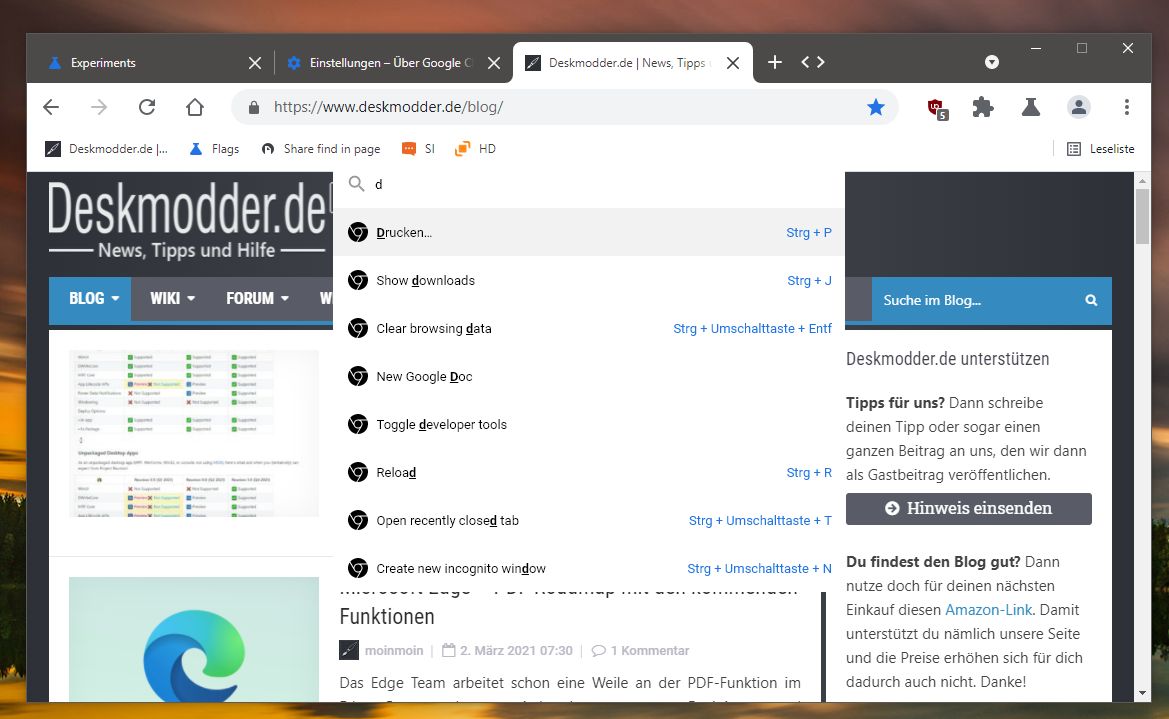The width and height of the screenshot is (1169, 719).
Task: Open the Experiments flask toolbar icon
Action: point(1031,107)
